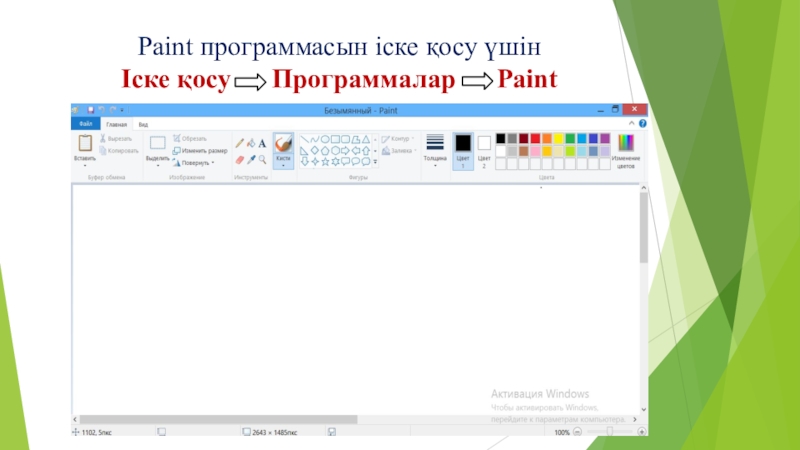Pick the Color picker eyedropper tool
Image resolution: width=800 pixels, height=450 pixels.
tap(250, 159)
